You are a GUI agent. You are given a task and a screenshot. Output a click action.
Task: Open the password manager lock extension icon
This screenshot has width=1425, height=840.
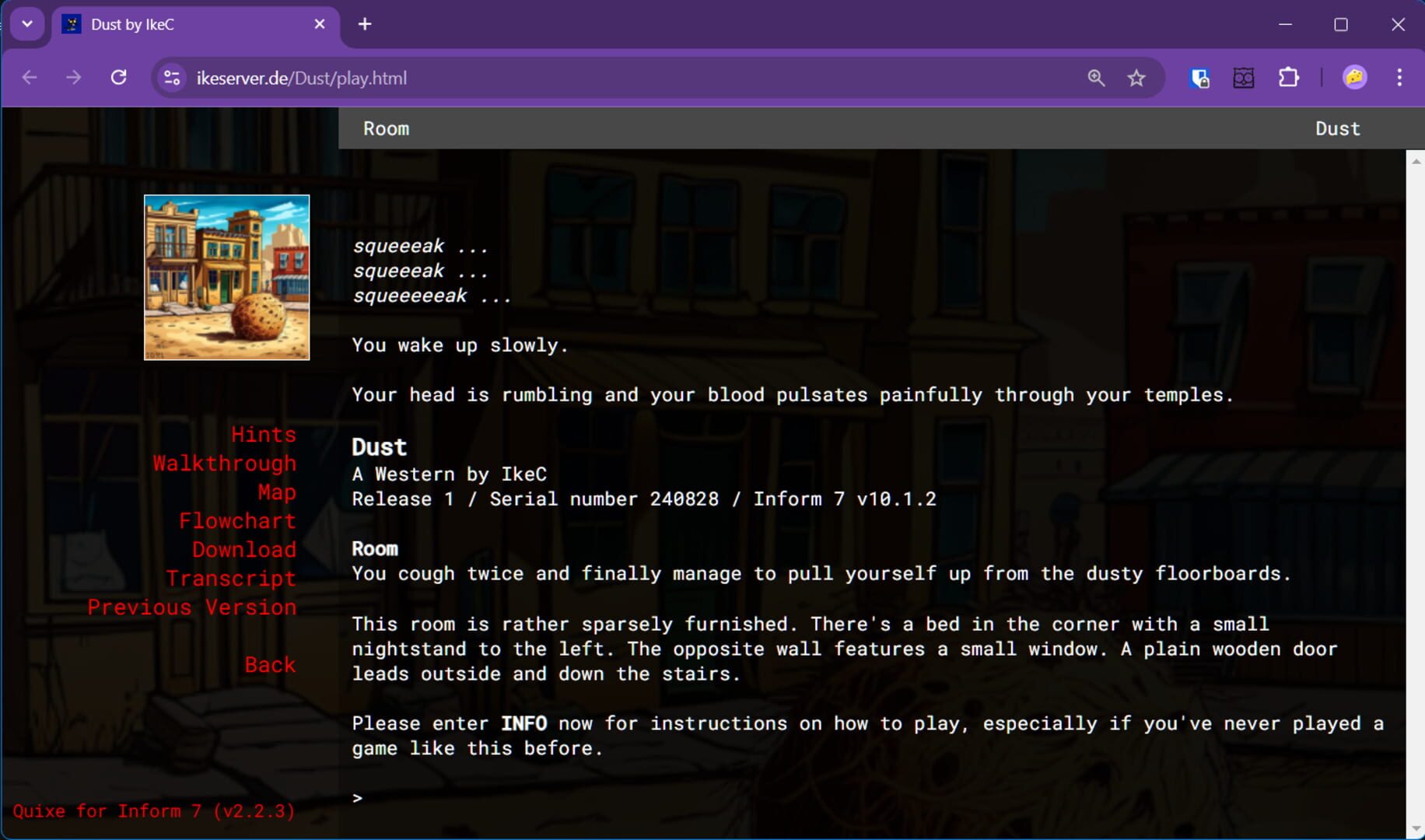tap(1200, 78)
